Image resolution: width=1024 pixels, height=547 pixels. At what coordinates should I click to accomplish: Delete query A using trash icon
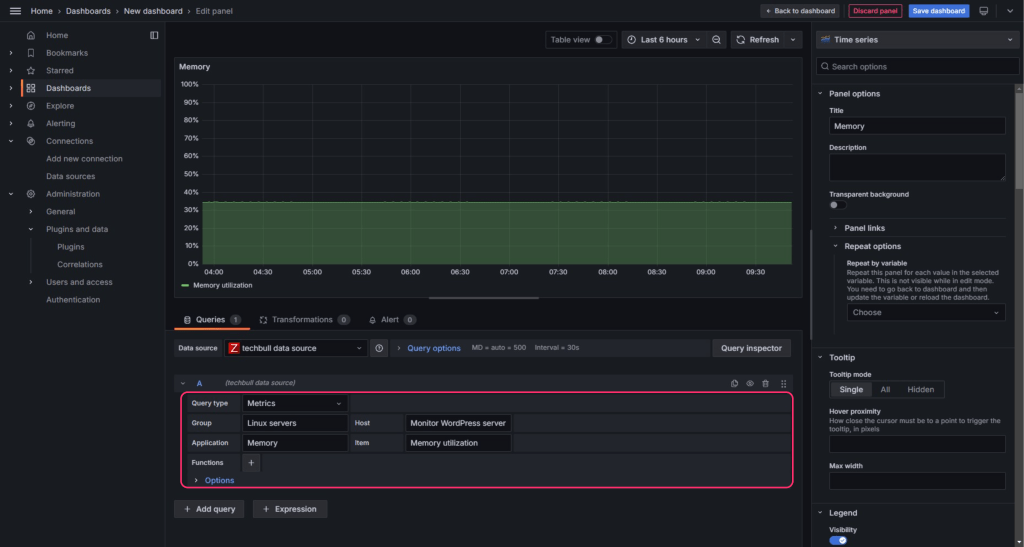tap(765, 383)
